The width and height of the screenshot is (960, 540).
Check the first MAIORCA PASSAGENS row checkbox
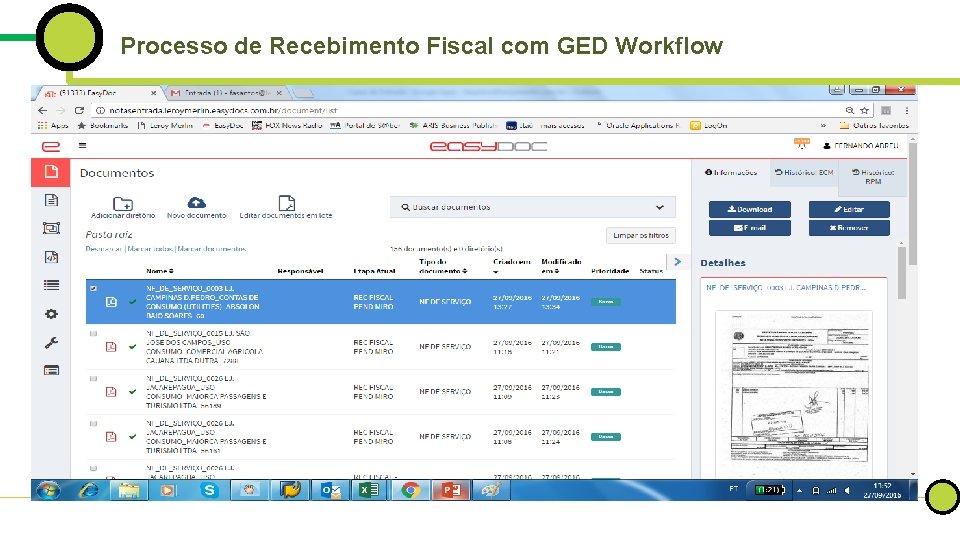coord(93,378)
